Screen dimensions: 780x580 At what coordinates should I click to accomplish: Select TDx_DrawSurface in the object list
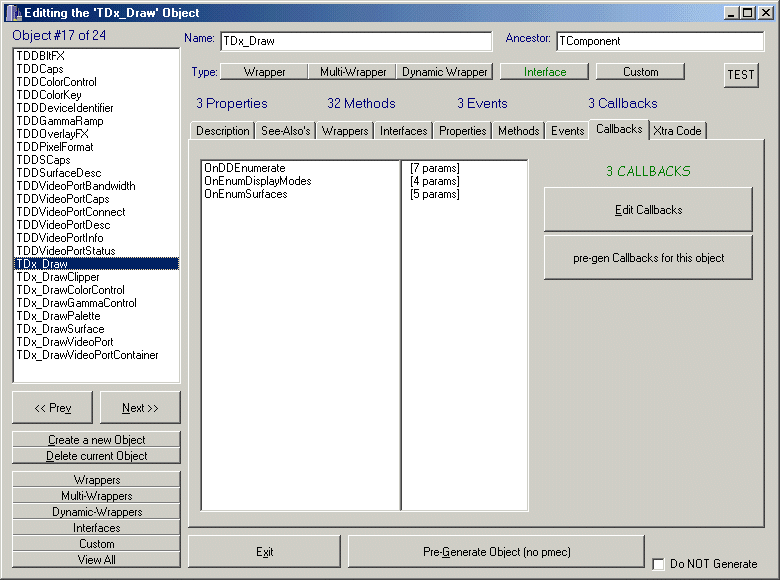tap(60, 329)
